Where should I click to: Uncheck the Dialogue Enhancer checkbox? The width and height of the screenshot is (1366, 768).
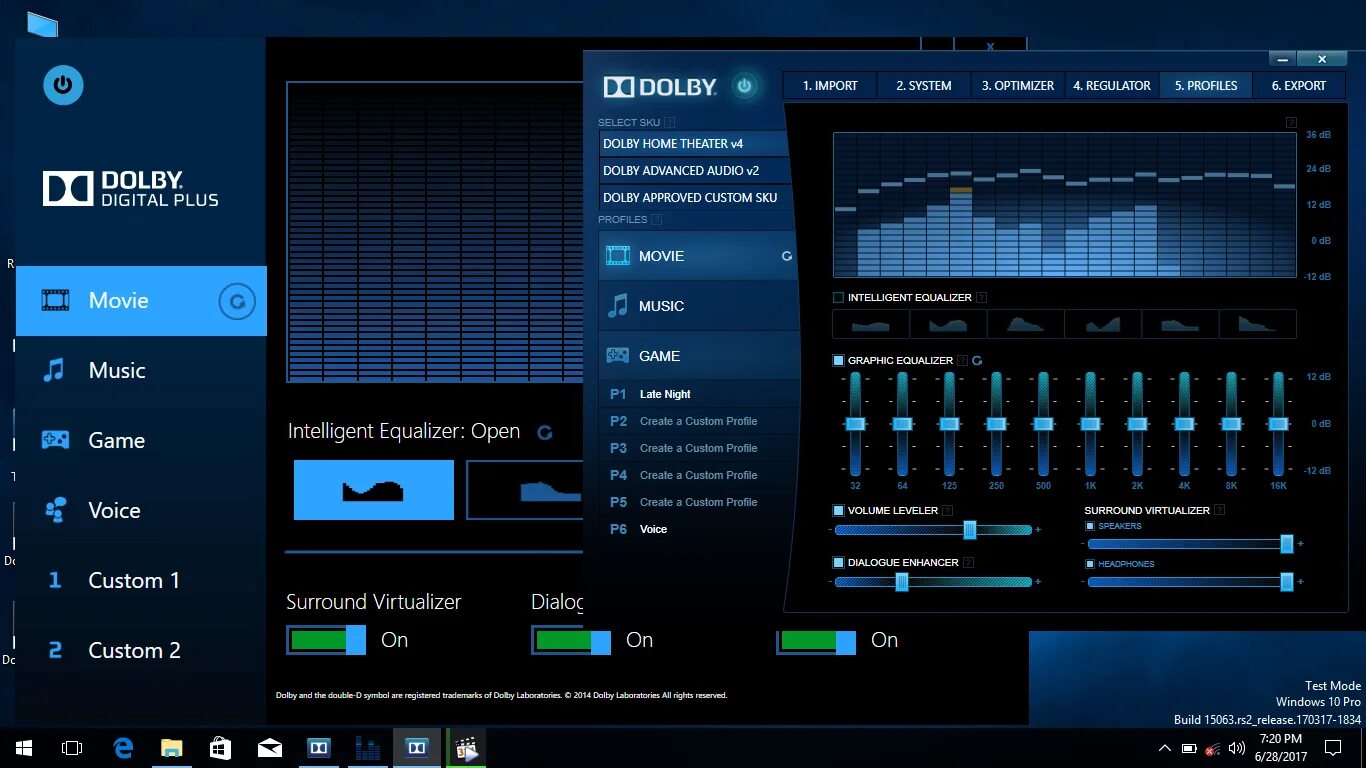click(838, 562)
